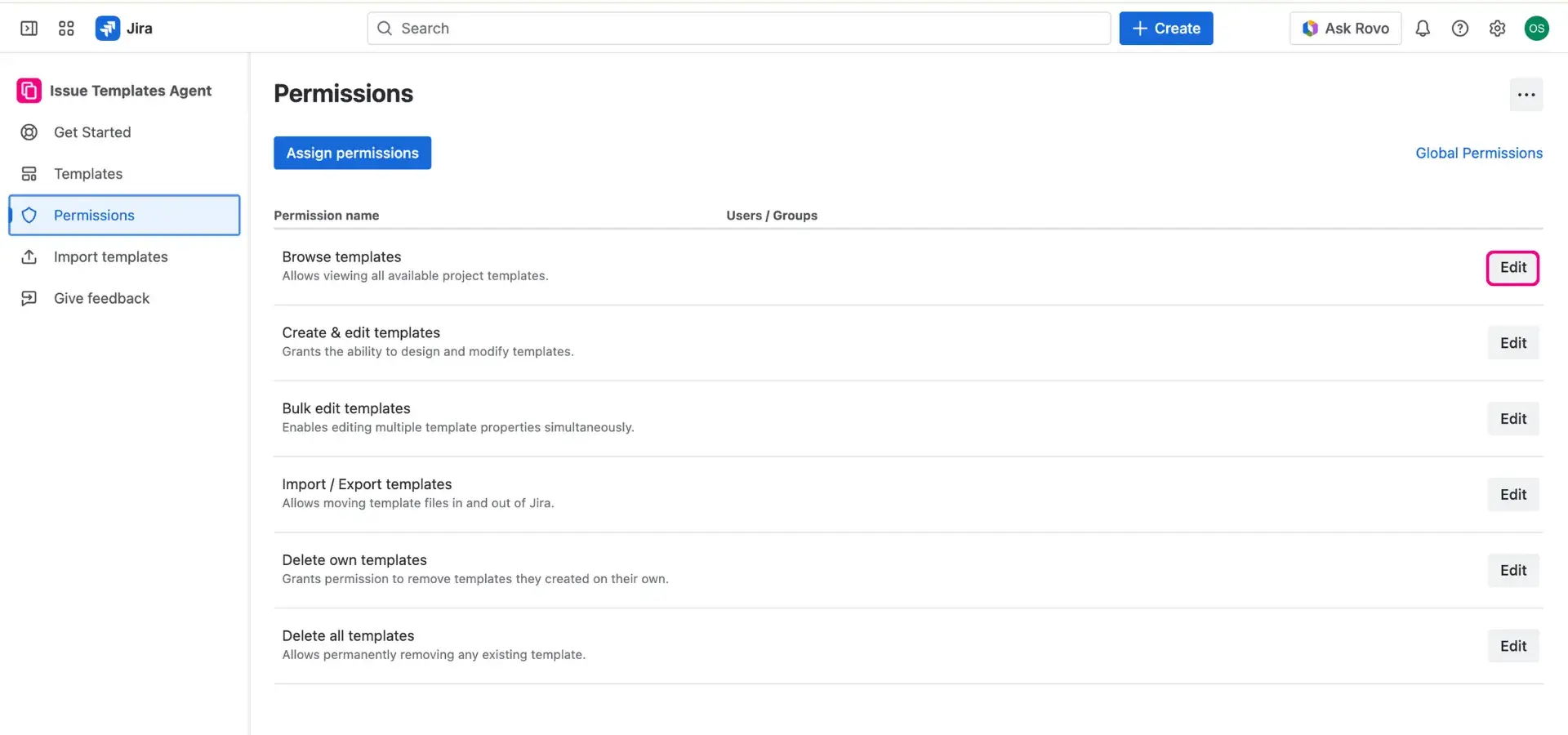Open the Global Permissions link

coord(1478,153)
